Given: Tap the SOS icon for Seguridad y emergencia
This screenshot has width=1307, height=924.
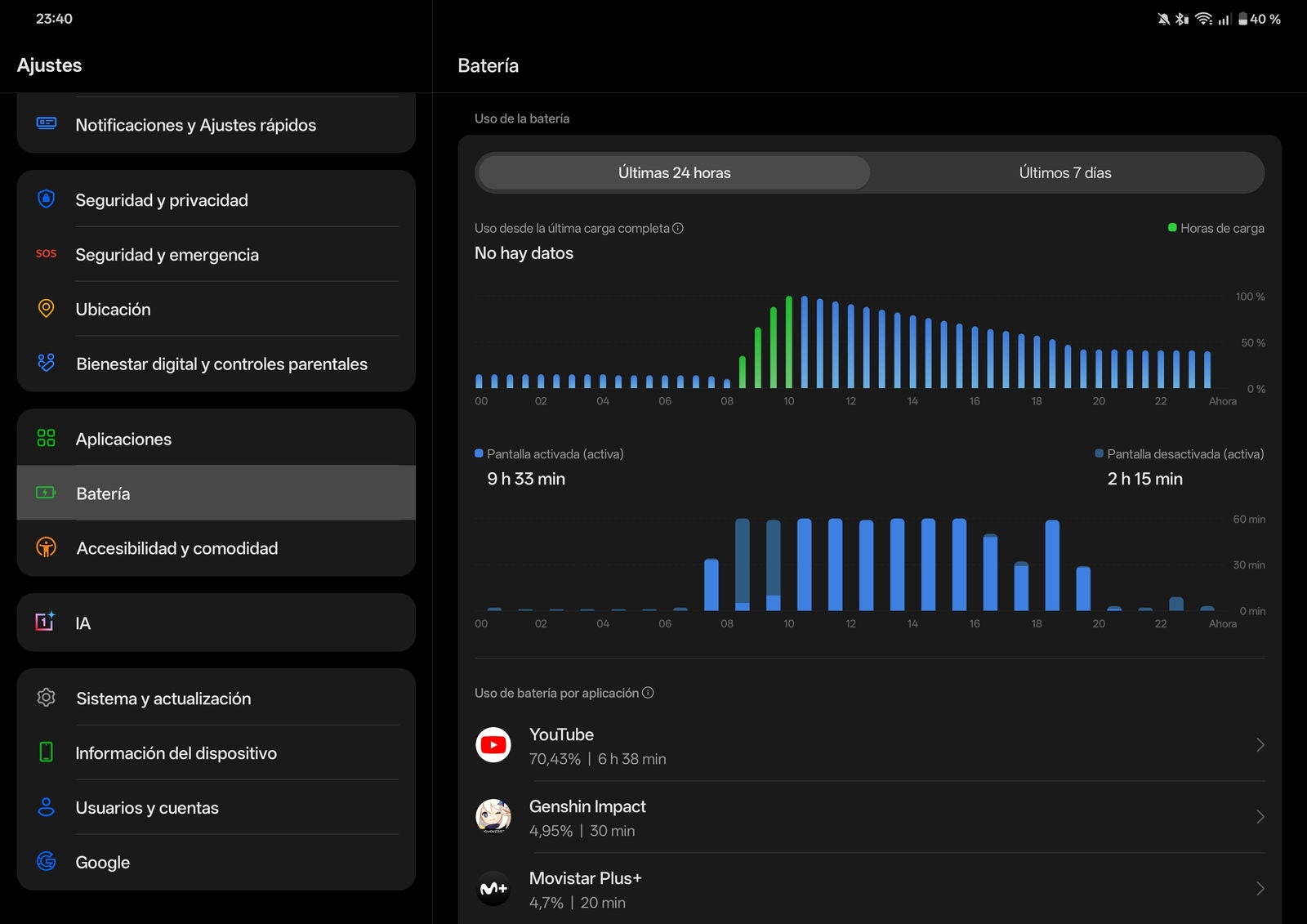Looking at the screenshot, I should pos(47,254).
